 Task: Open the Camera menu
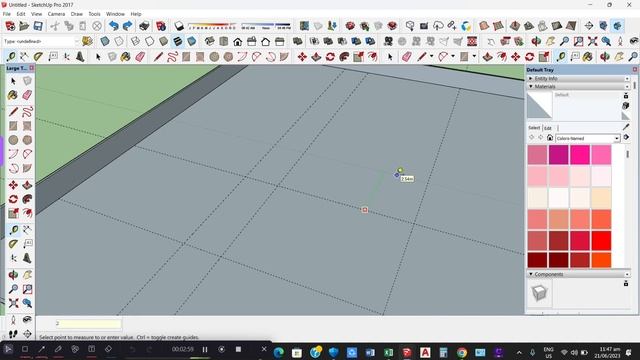point(56,14)
